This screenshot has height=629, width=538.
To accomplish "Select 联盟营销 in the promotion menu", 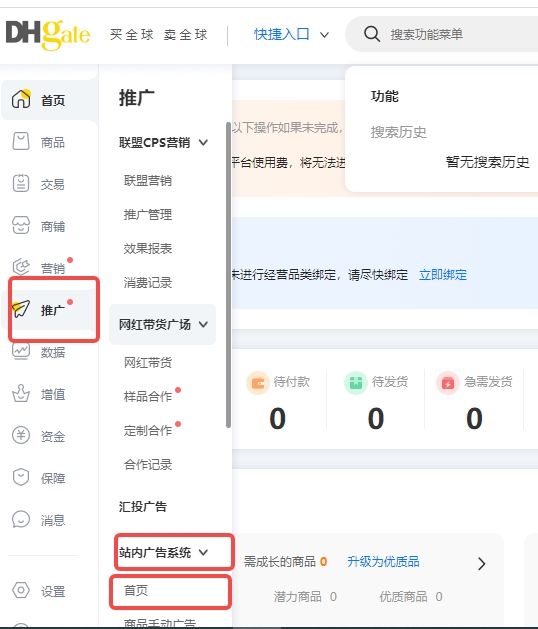I will click(148, 181).
